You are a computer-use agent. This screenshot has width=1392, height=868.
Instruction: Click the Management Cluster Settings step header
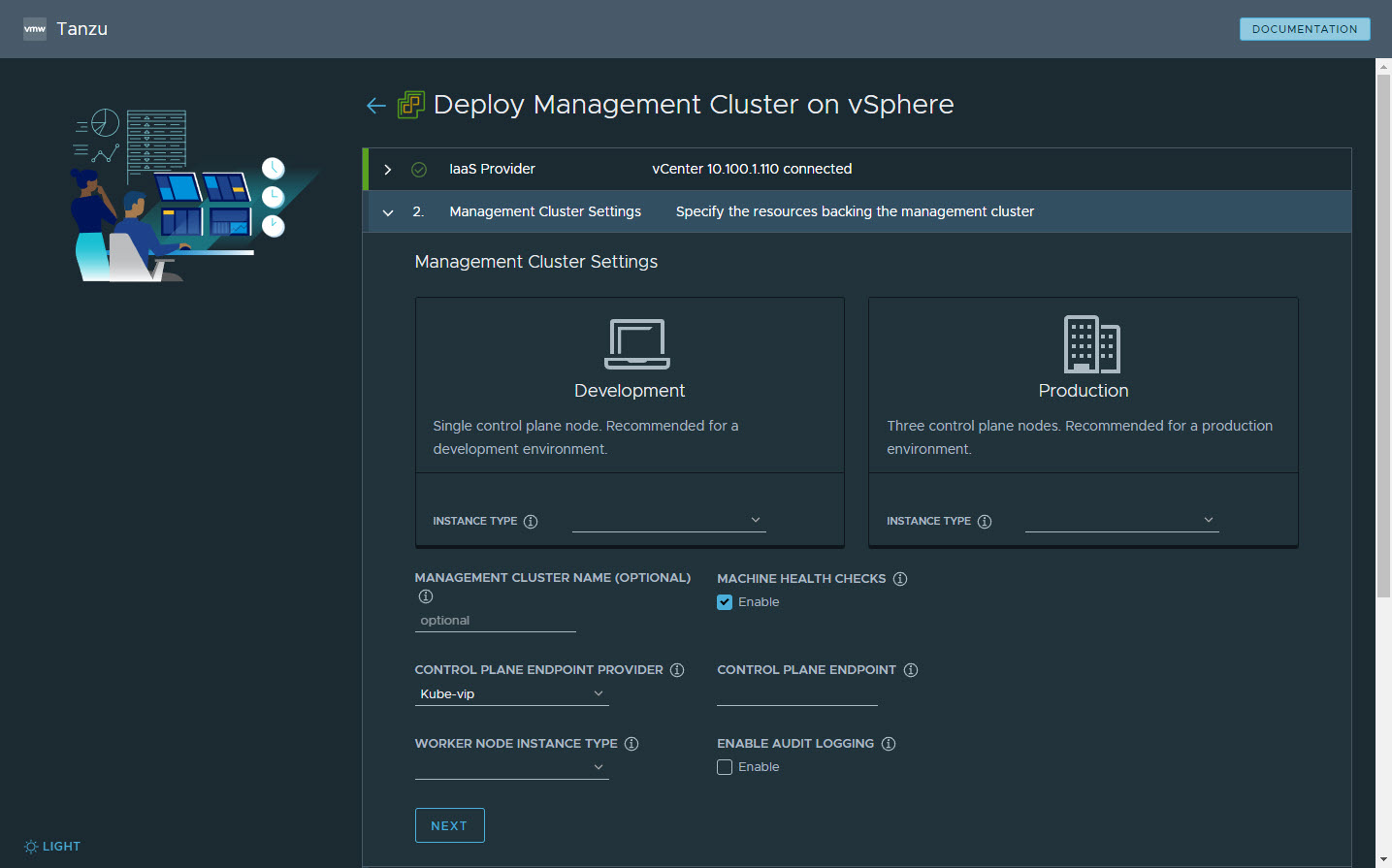tap(858, 211)
